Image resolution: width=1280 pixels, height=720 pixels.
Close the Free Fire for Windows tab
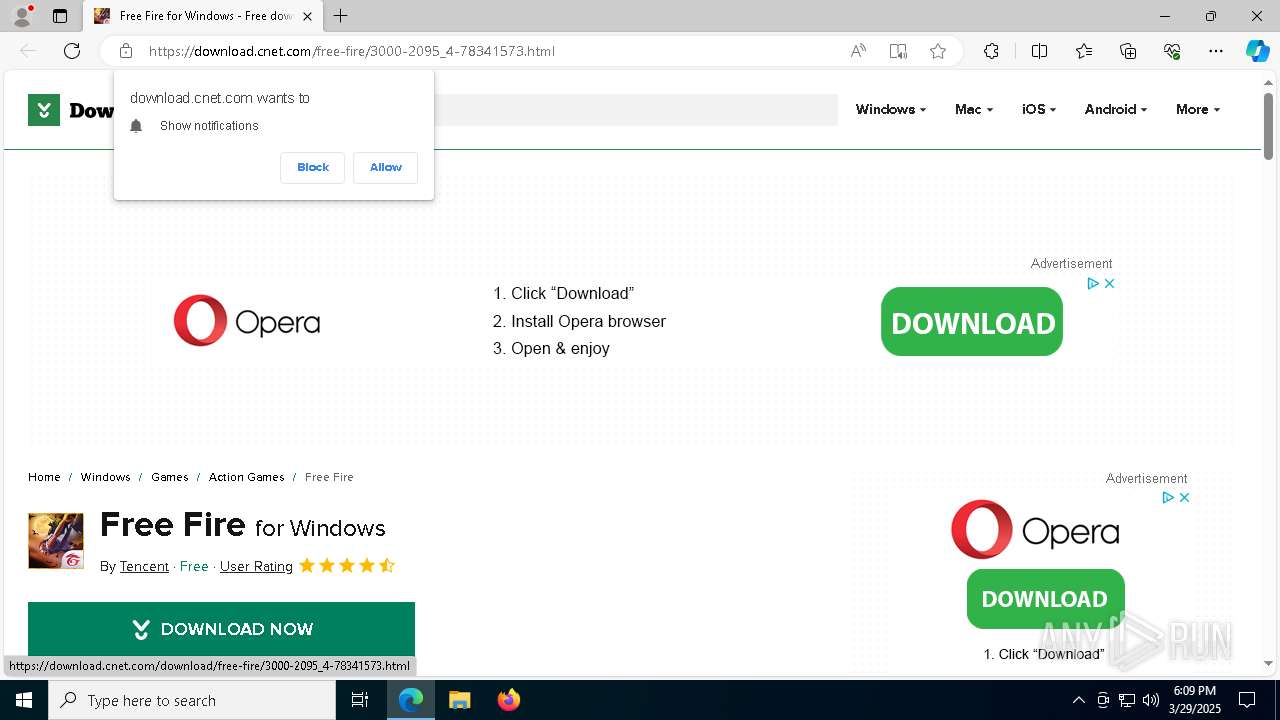pyautogui.click(x=308, y=16)
